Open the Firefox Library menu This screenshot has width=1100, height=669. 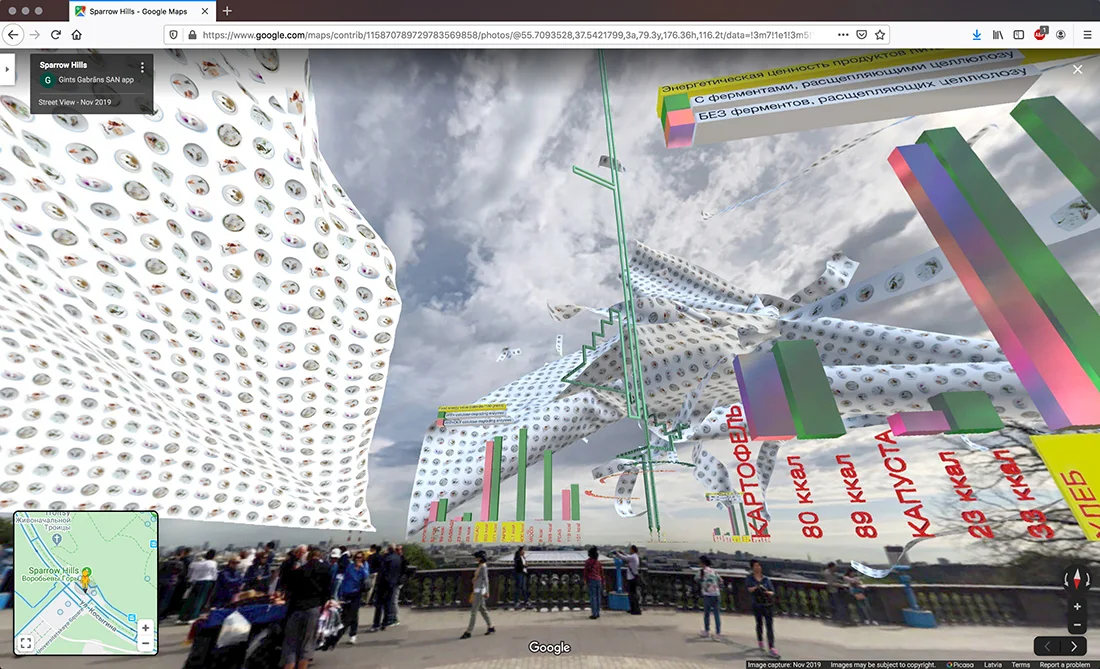point(998,34)
